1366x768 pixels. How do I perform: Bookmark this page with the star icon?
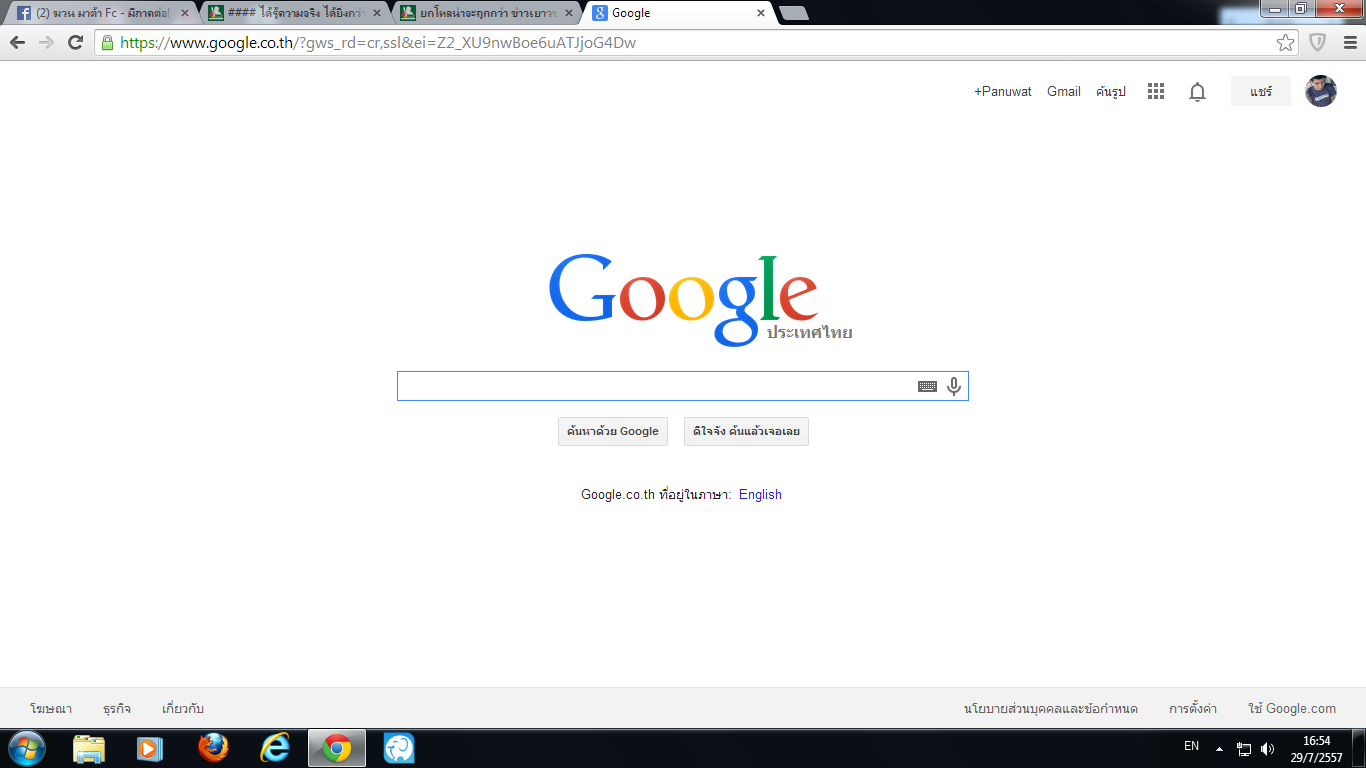click(1286, 43)
